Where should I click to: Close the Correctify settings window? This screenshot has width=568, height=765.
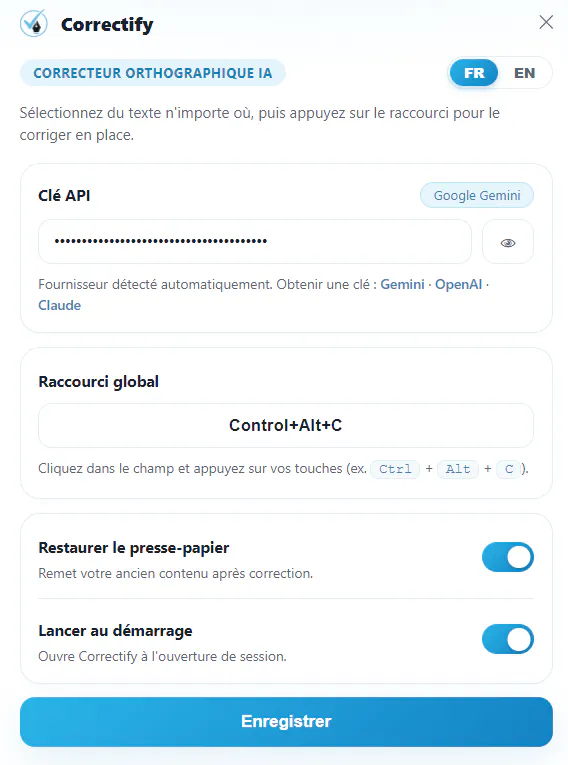tap(546, 22)
